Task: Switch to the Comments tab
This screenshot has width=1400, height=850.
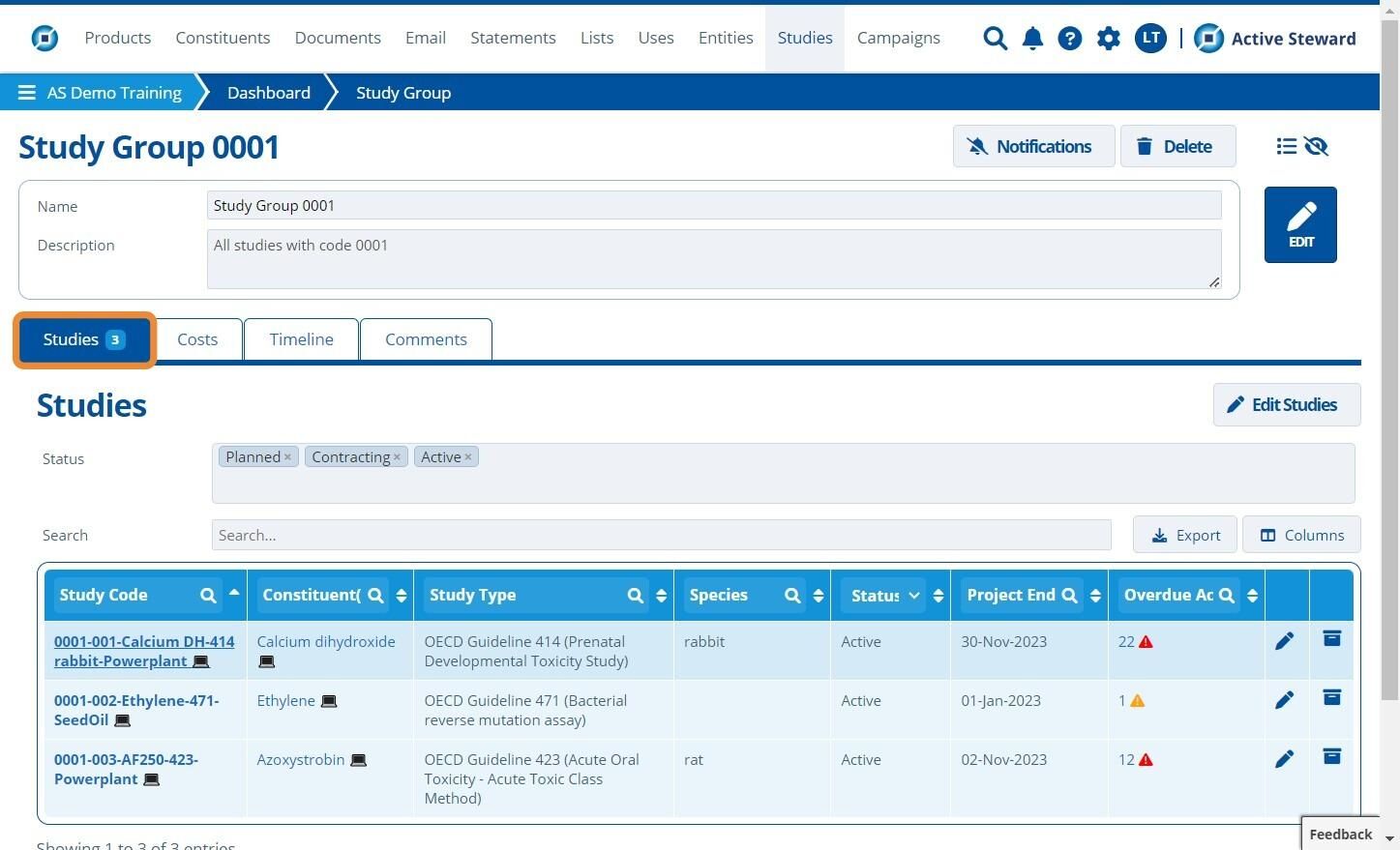Action: point(426,339)
